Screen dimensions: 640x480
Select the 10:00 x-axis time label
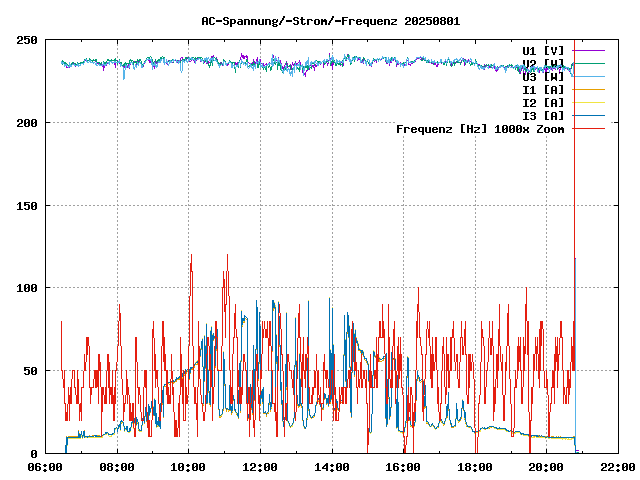189,467
